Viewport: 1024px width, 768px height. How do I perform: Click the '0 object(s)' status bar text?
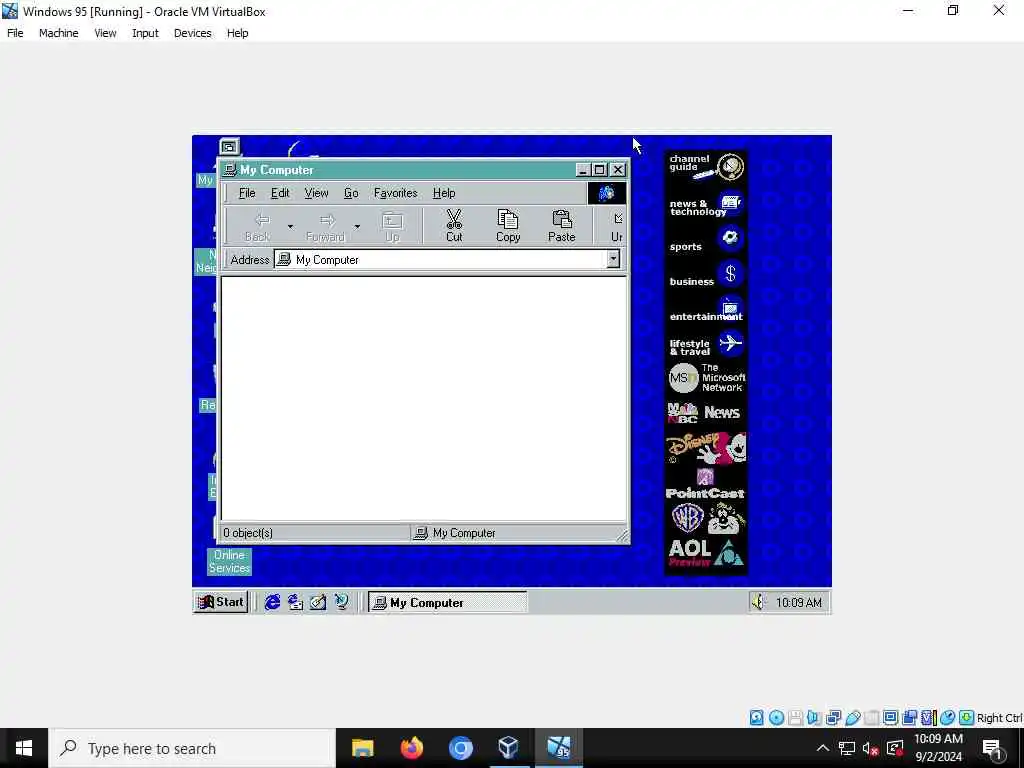click(x=248, y=533)
